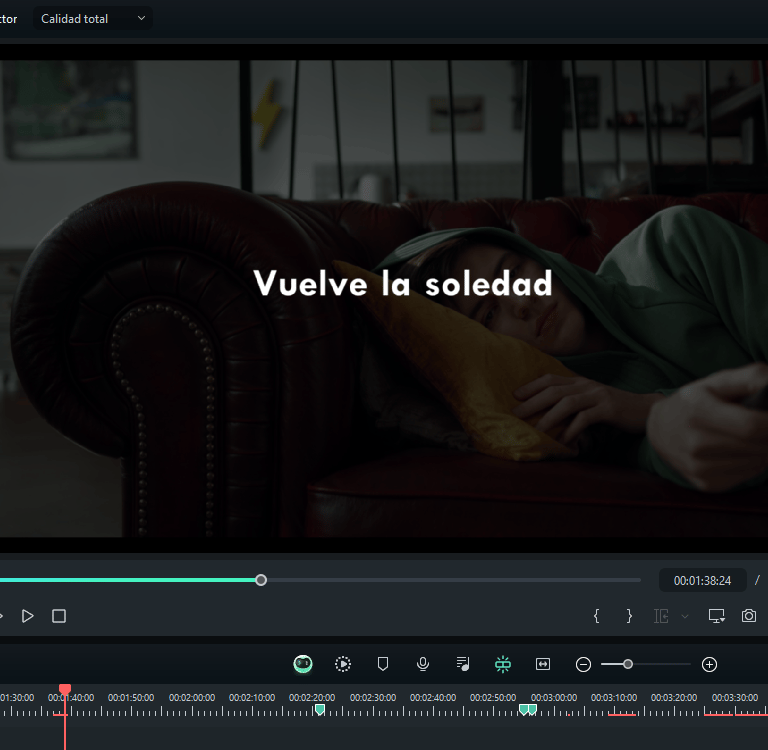Click the 00:01:38:24 timecode field
Image resolution: width=768 pixels, height=750 pixels.
[x=702, y=581]
